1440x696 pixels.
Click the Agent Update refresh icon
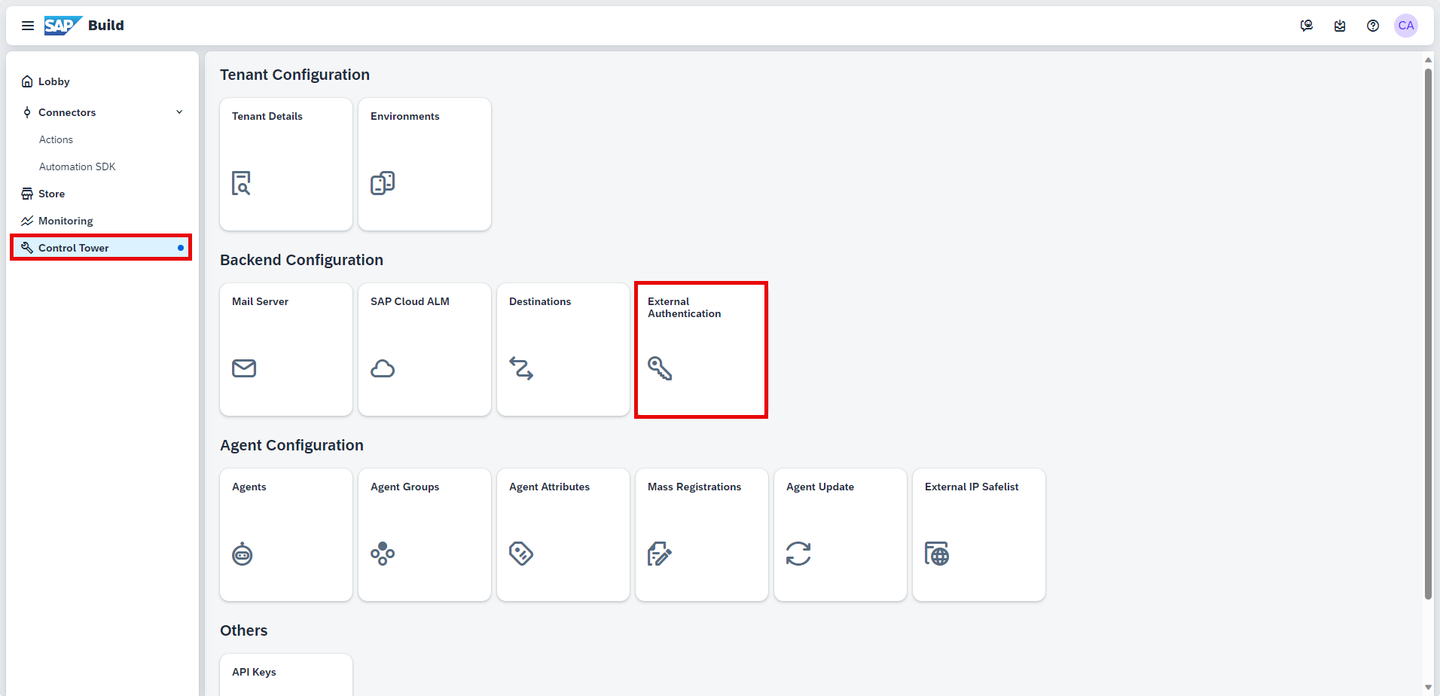(798, 553)
